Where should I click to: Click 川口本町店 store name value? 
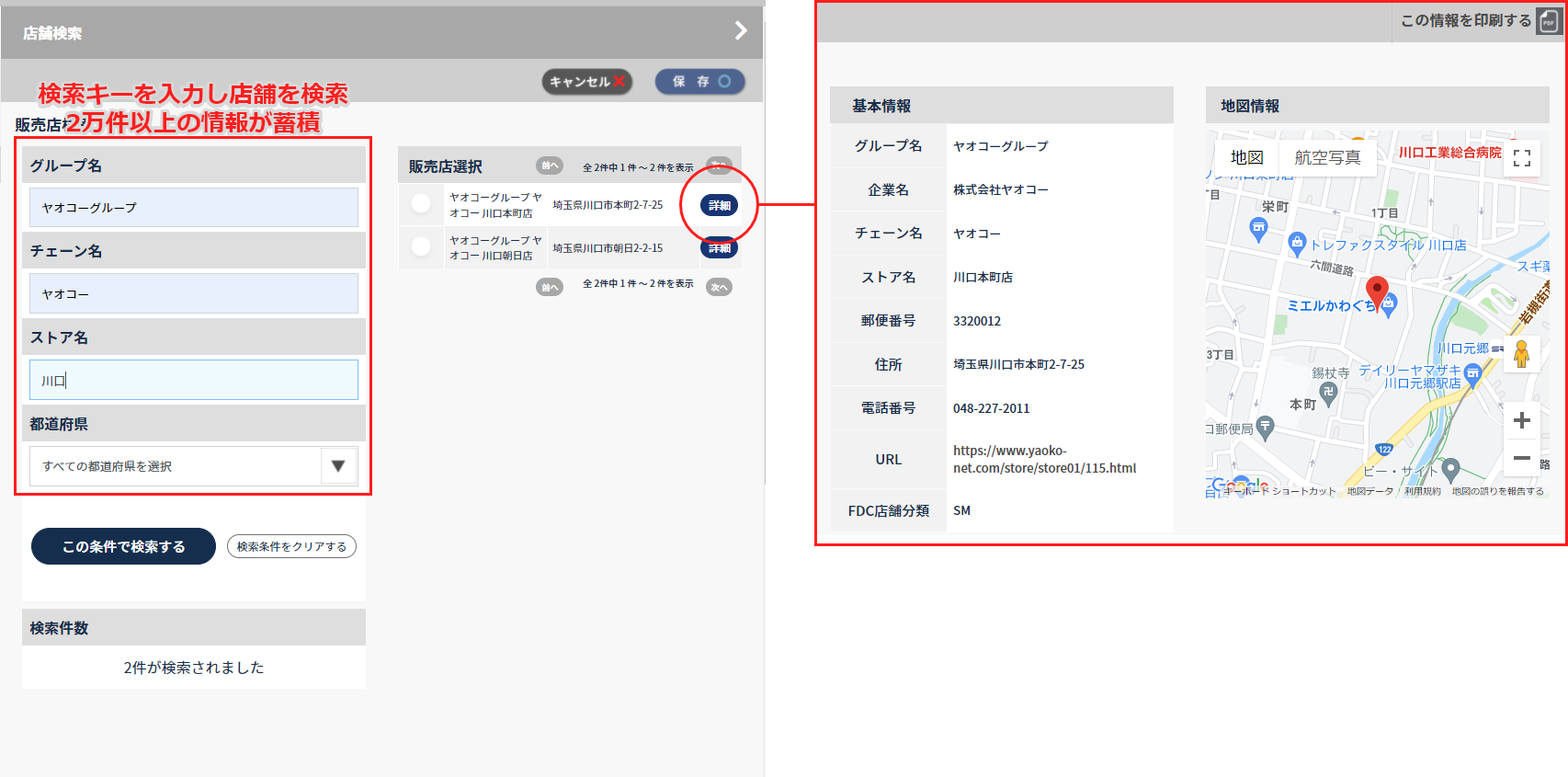pos(983,277)
